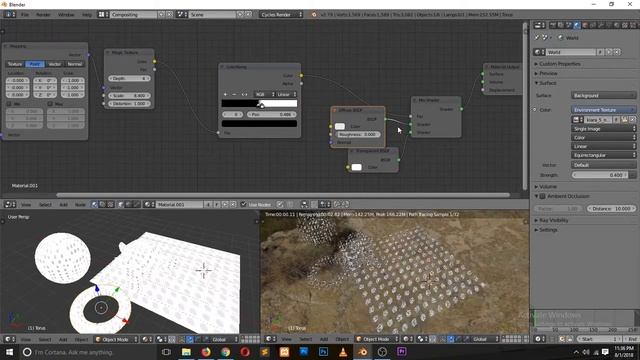Open the File menu
This screenshot has width=640, height=360.
(x=25, y=14)
